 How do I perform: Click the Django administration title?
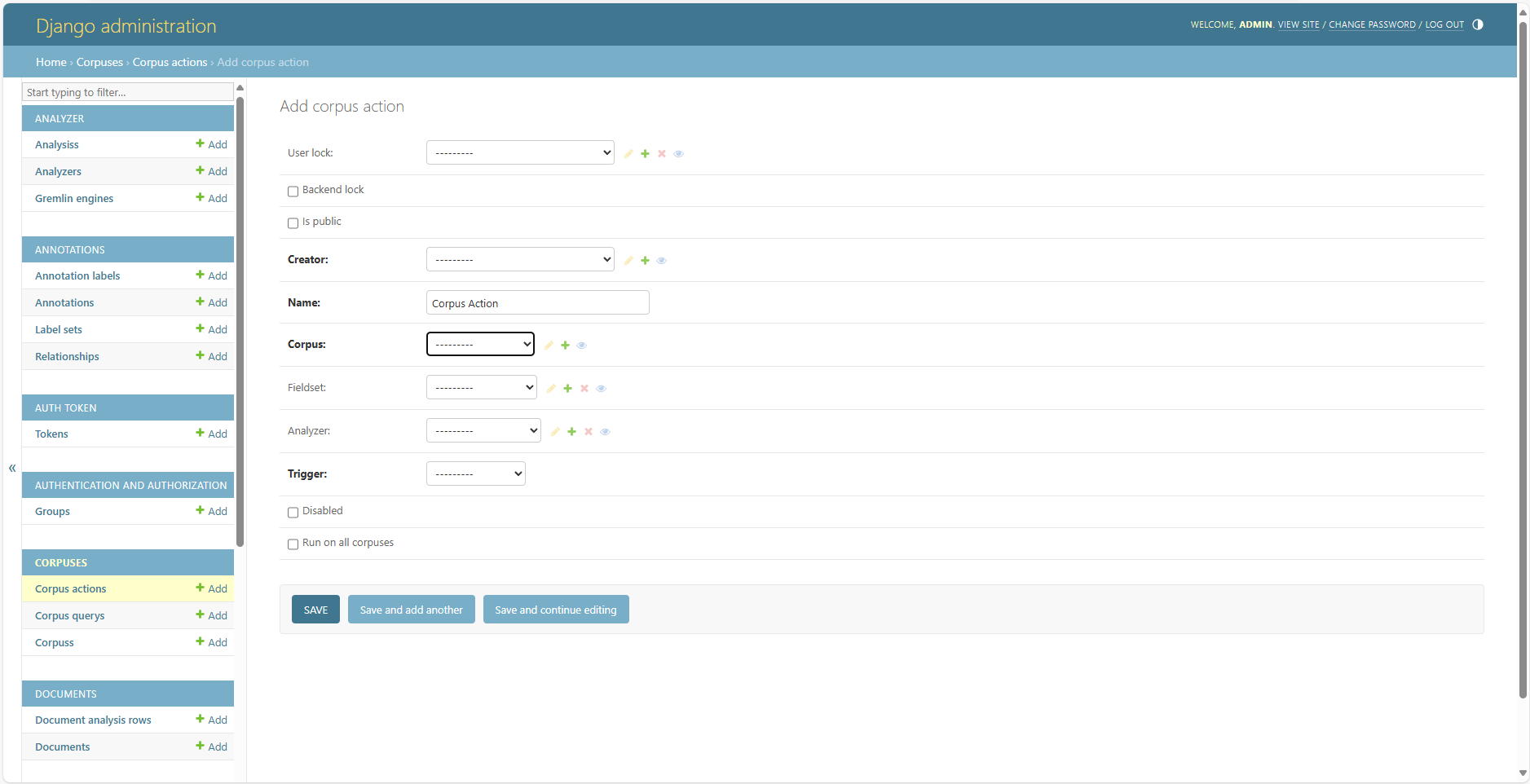point(126,26)
